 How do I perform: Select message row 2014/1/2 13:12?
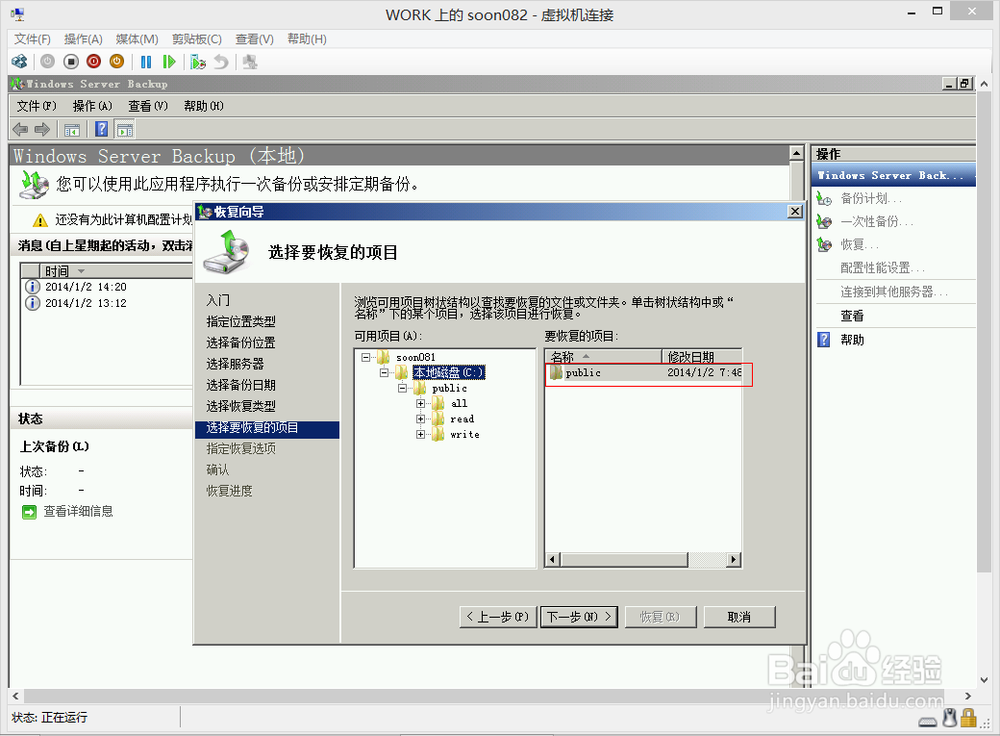click(108, 303)
